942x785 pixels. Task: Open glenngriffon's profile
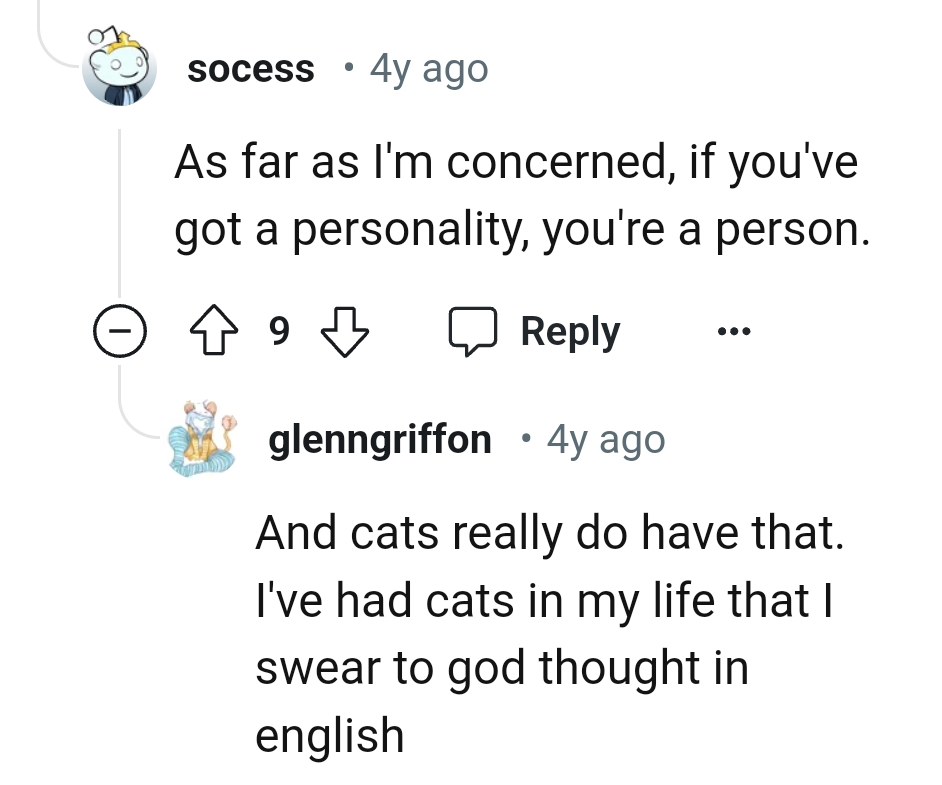379,438
